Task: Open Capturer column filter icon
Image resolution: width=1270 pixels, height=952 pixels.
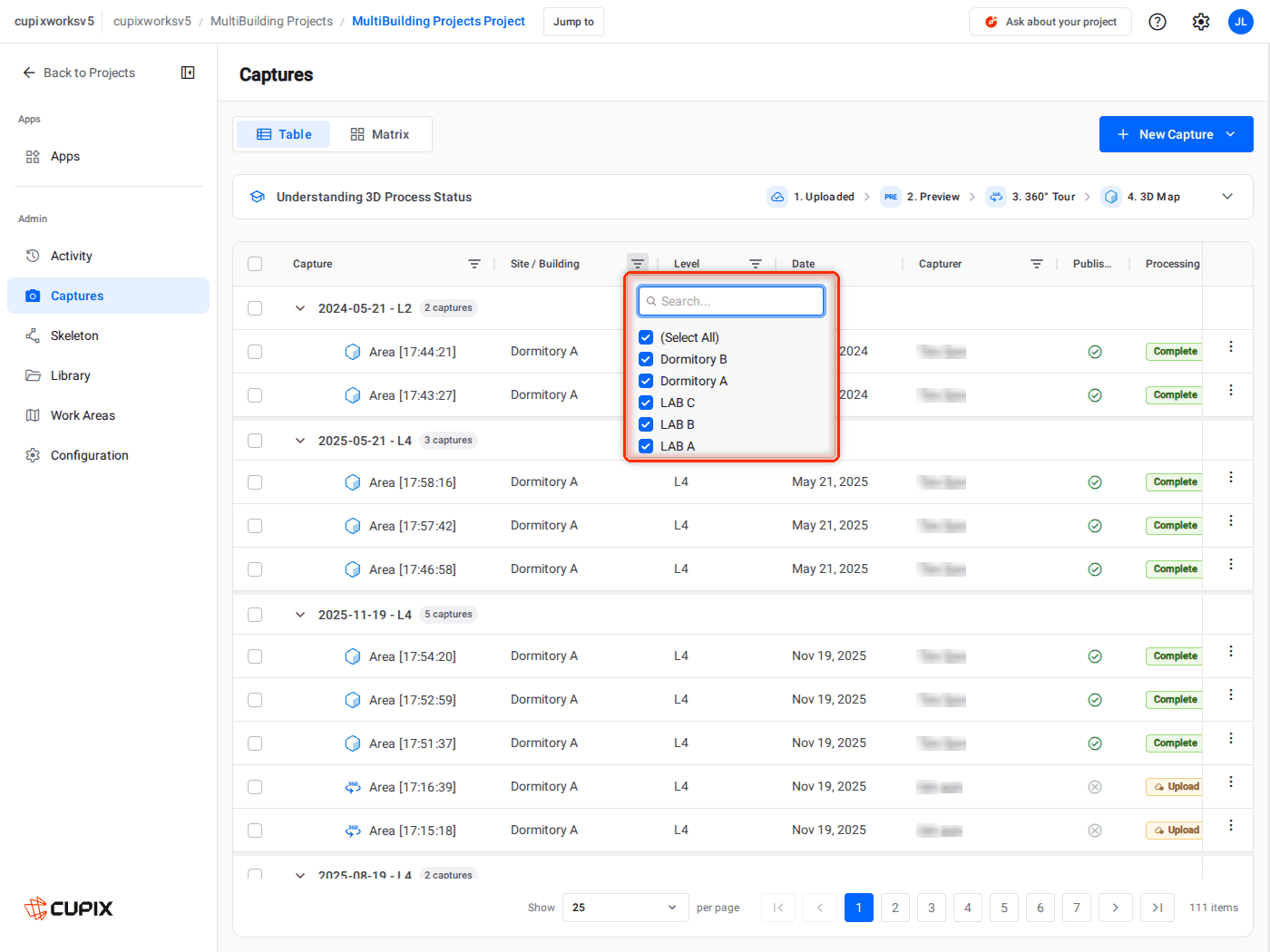Action: click(1037, 264)
